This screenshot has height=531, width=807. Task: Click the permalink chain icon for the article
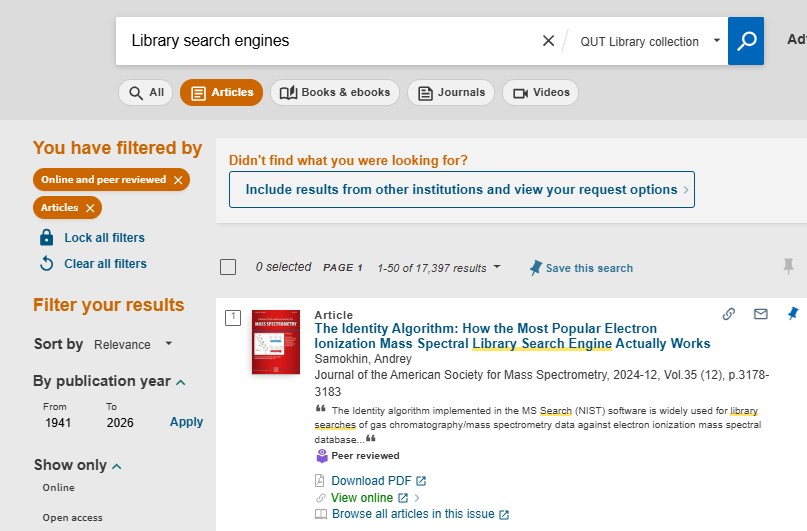pos(728,313)
